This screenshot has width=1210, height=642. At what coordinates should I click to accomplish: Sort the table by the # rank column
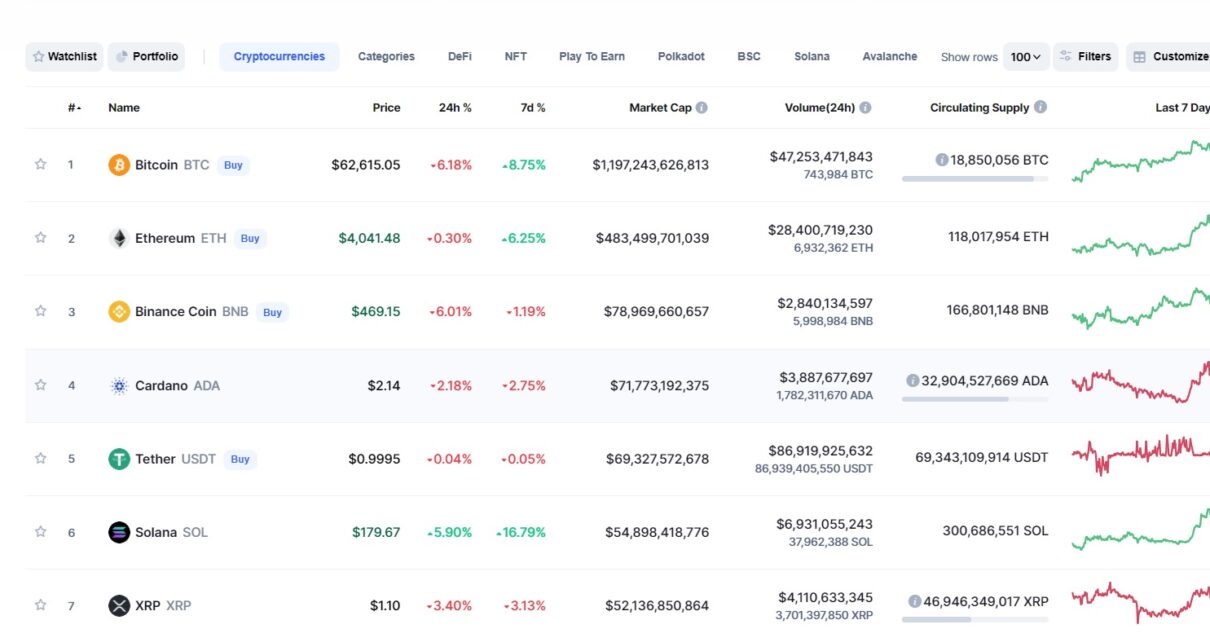[75, 108]
